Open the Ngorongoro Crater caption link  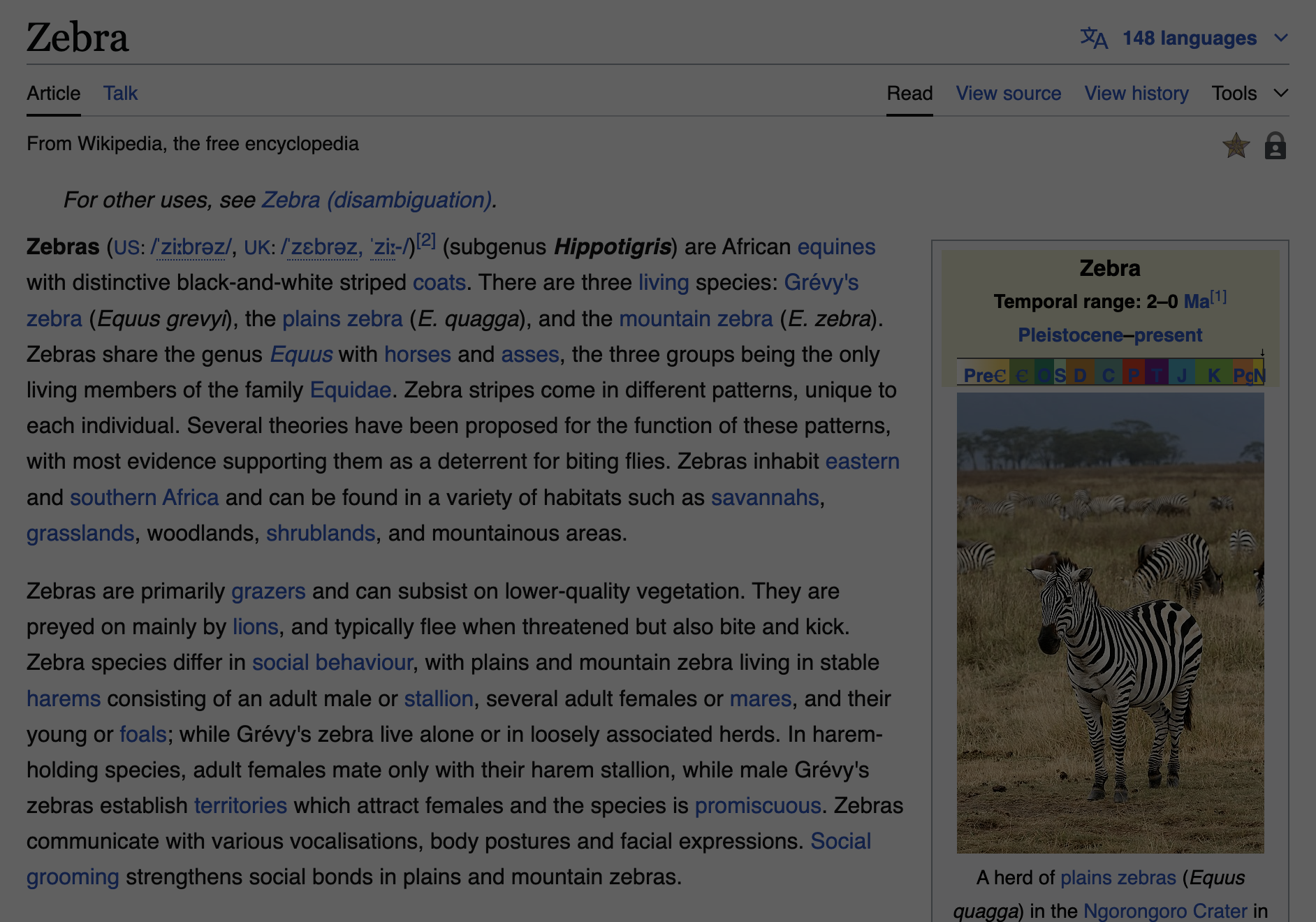[1165, 911]
